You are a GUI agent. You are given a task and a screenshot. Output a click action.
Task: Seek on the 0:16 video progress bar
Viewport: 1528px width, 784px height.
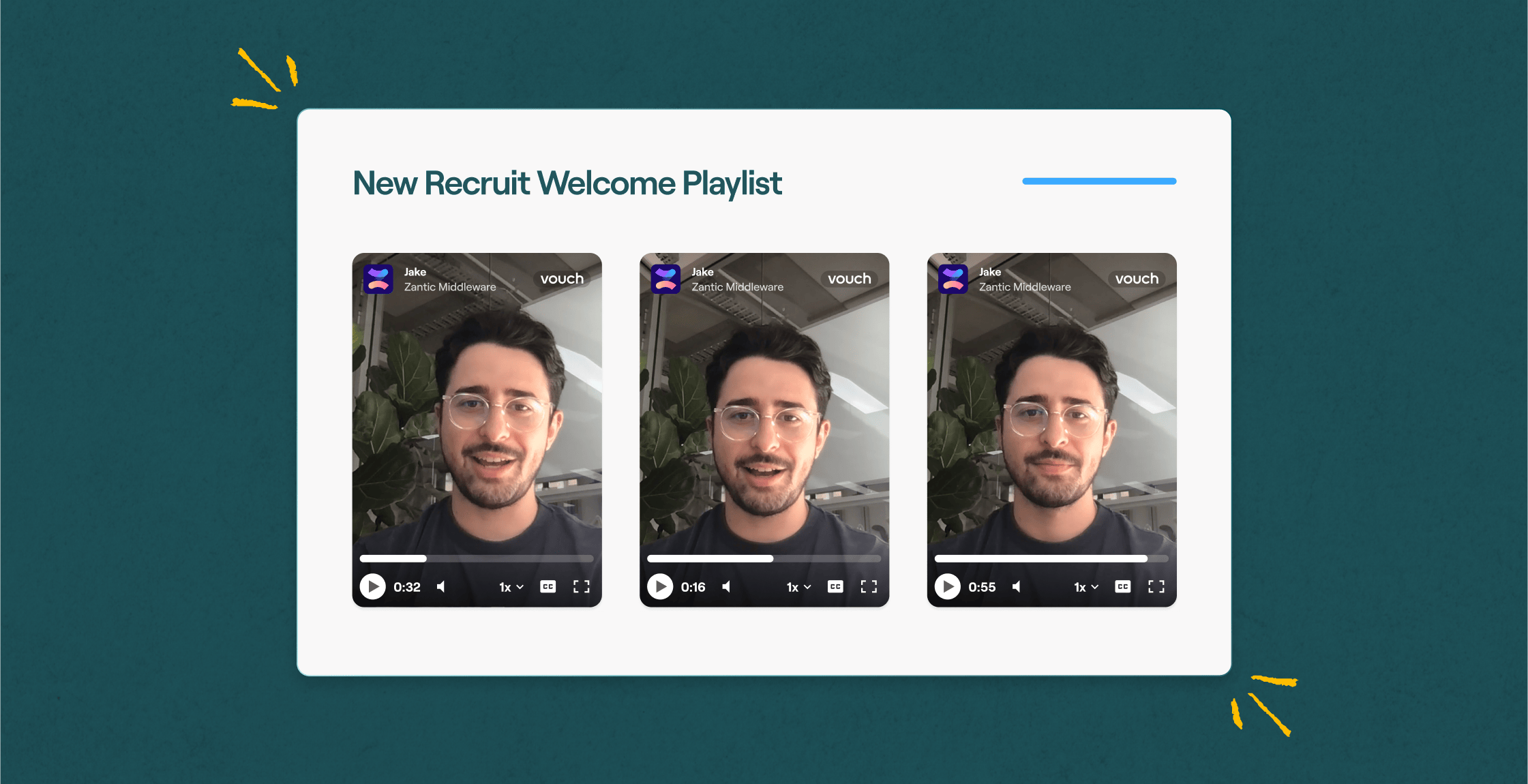click(764, 558)
